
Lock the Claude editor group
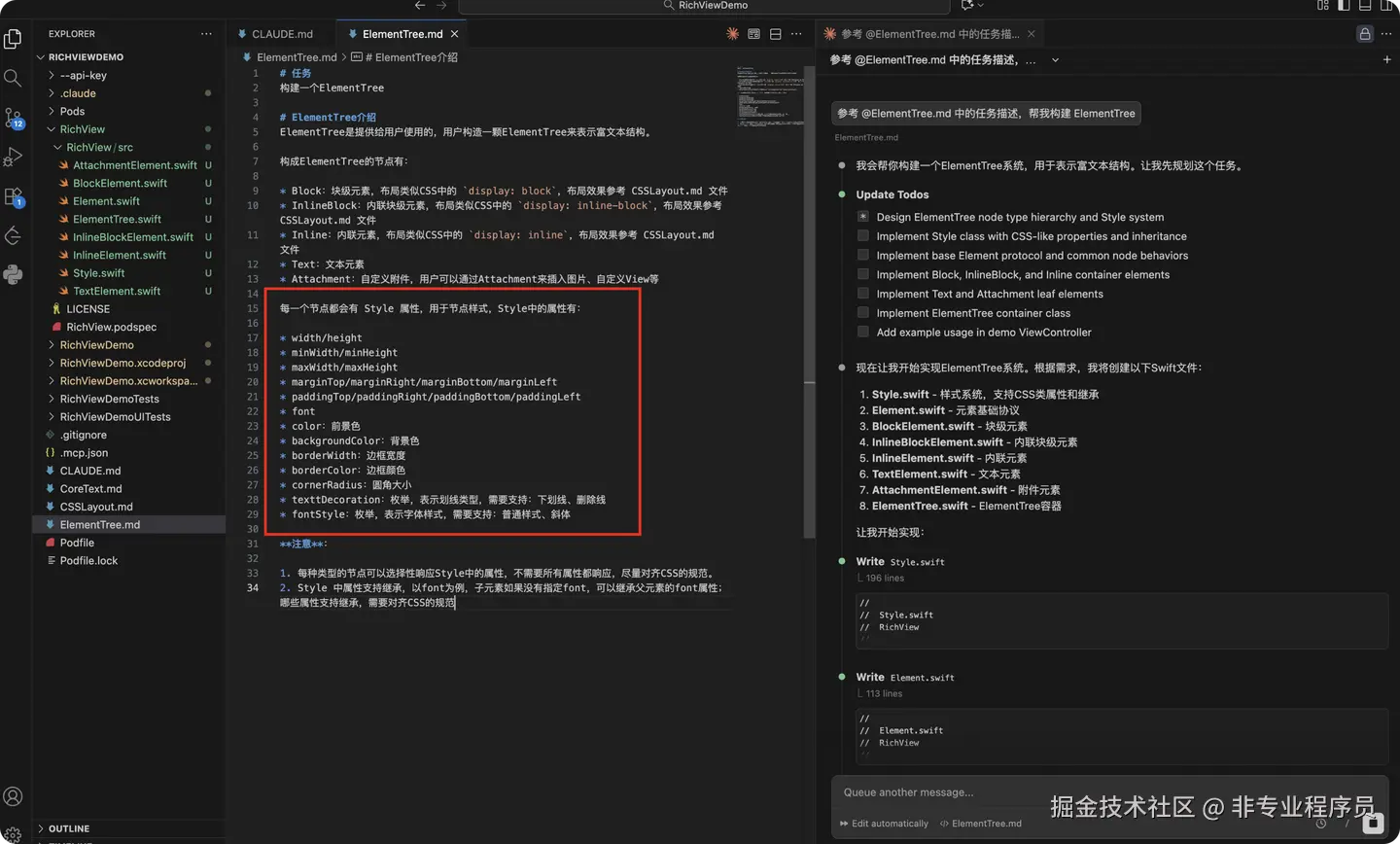pyautogui.click(x=1365, y=34)
